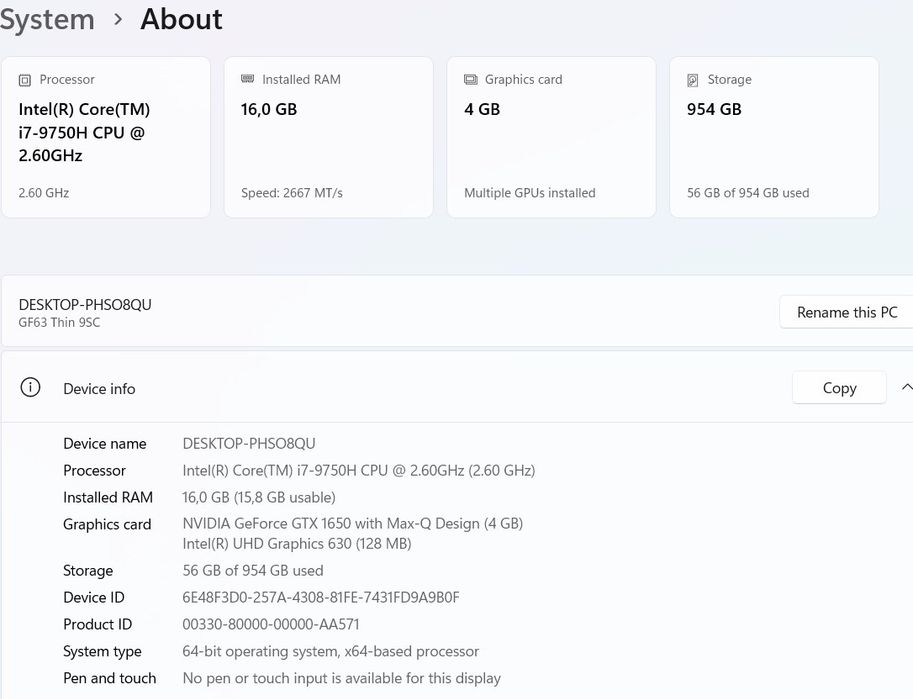Viewport: 913px width, 699px height.
Task: Click the Device name row label
Action: pos(105,444)
